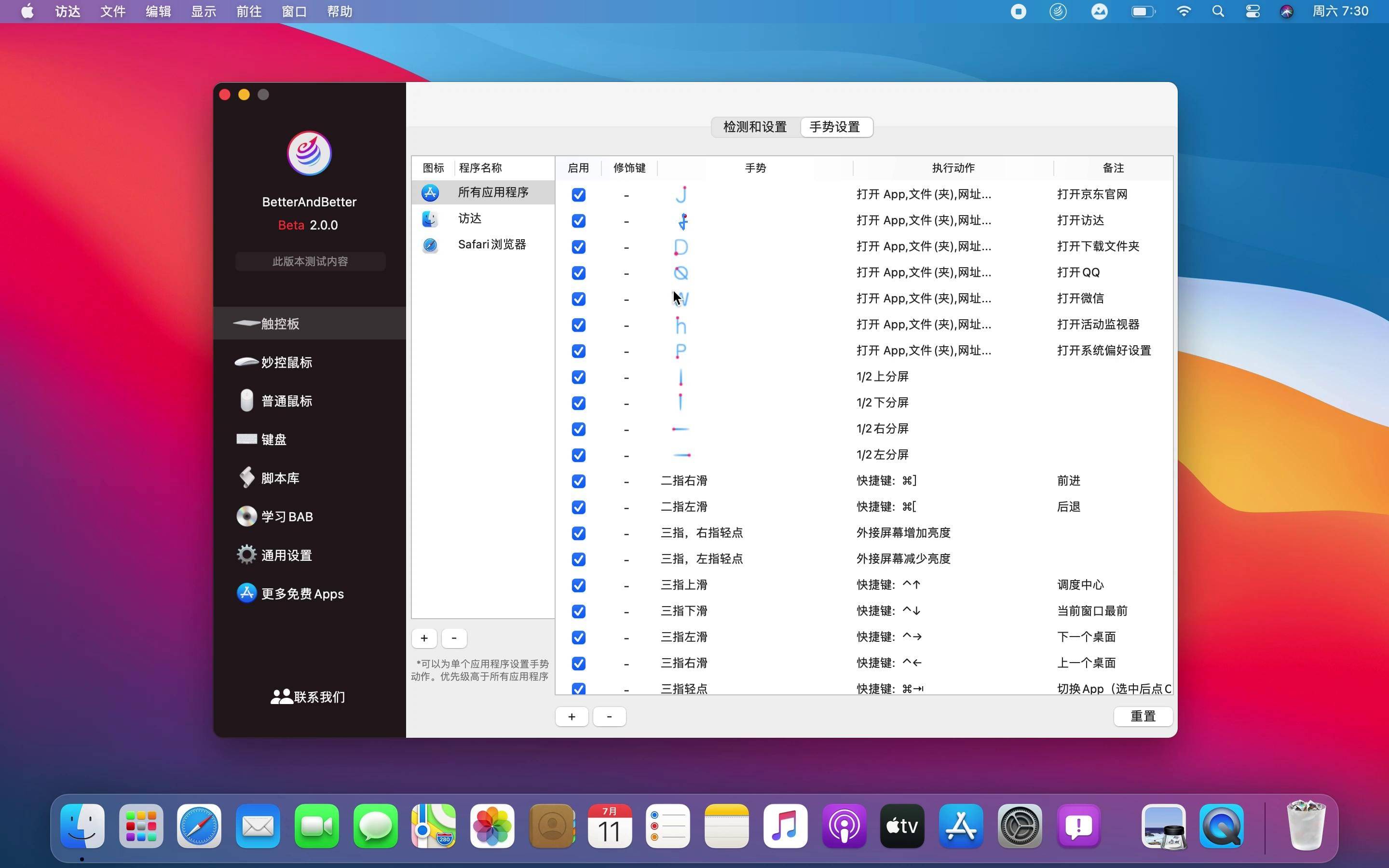Image resolution: width=1389 pixels, height=868 pixels.
Task: Select 妙控鼠标 in the sidebar
Action: coord(286,362)
